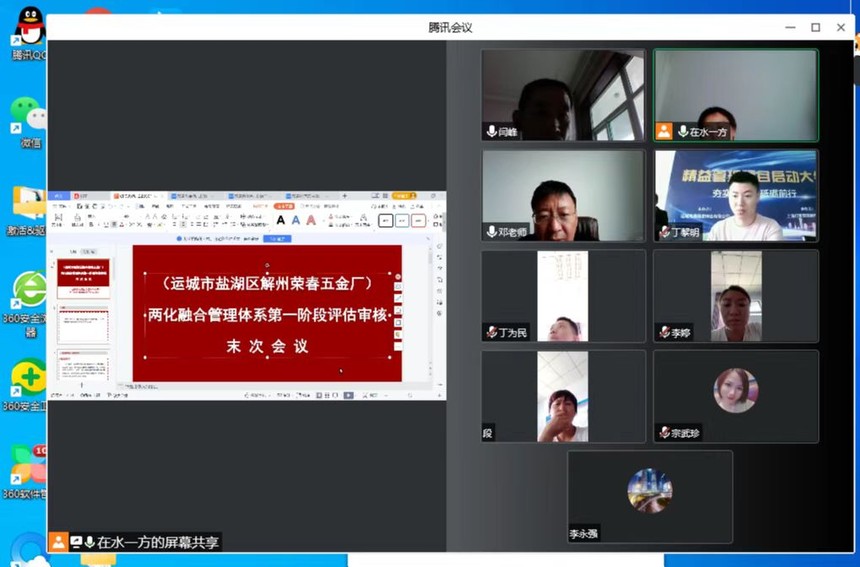Viewport: 860px width, 567px height.
Task: Switch to the second WPS tab with the red D icon
Action: (x=88, y=196)
